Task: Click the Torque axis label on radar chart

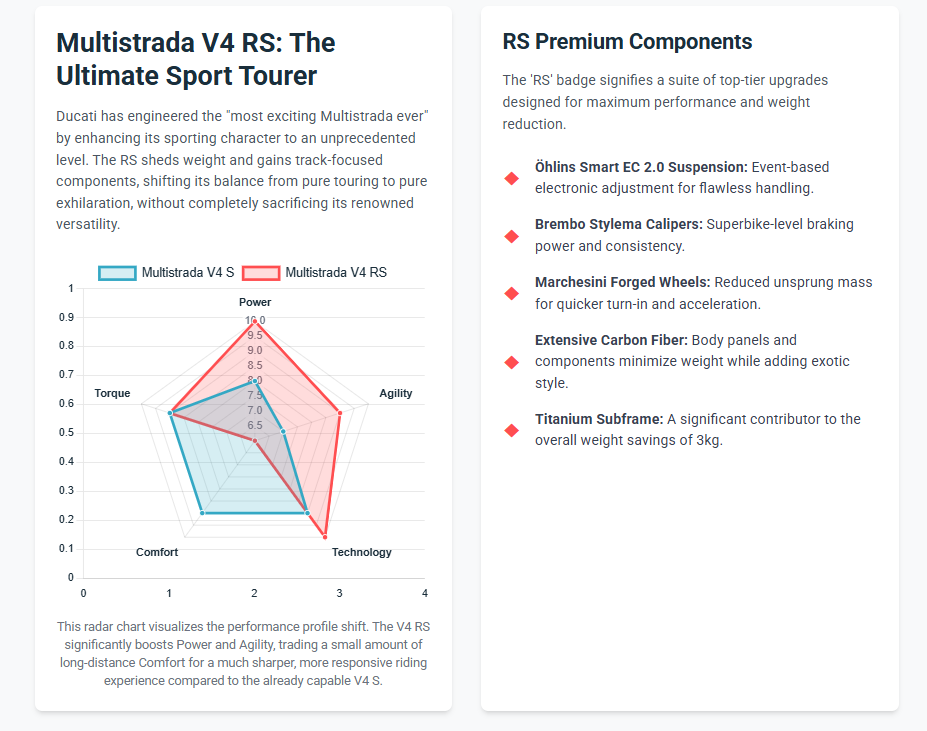Action: tap(112, 394)
